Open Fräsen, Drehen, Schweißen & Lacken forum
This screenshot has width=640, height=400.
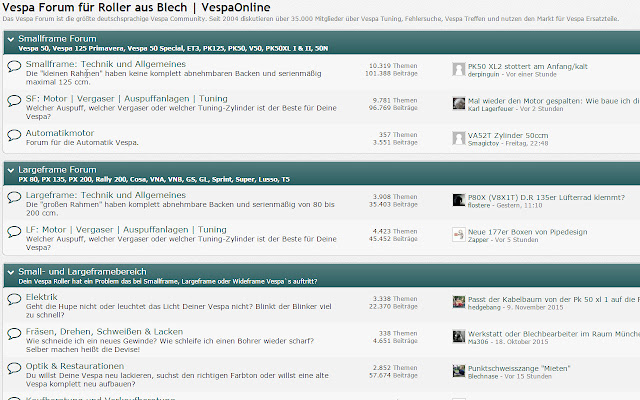(104, 332)
